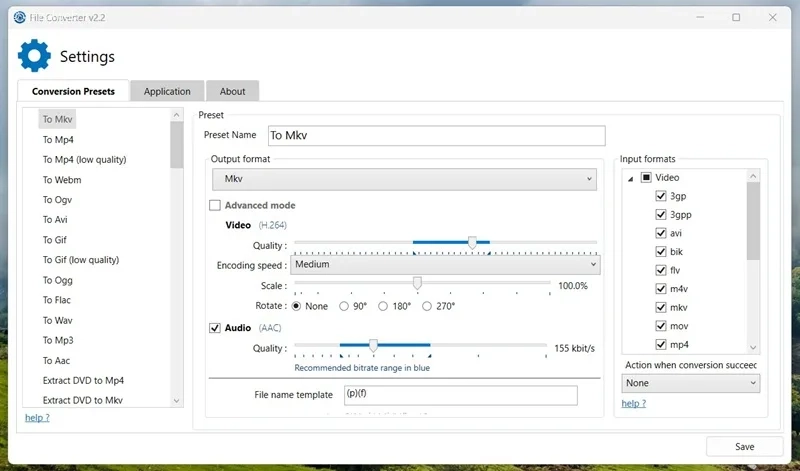
Task: Select Extract DVD to Mp4 preset
Action: [x=83, y=380]
